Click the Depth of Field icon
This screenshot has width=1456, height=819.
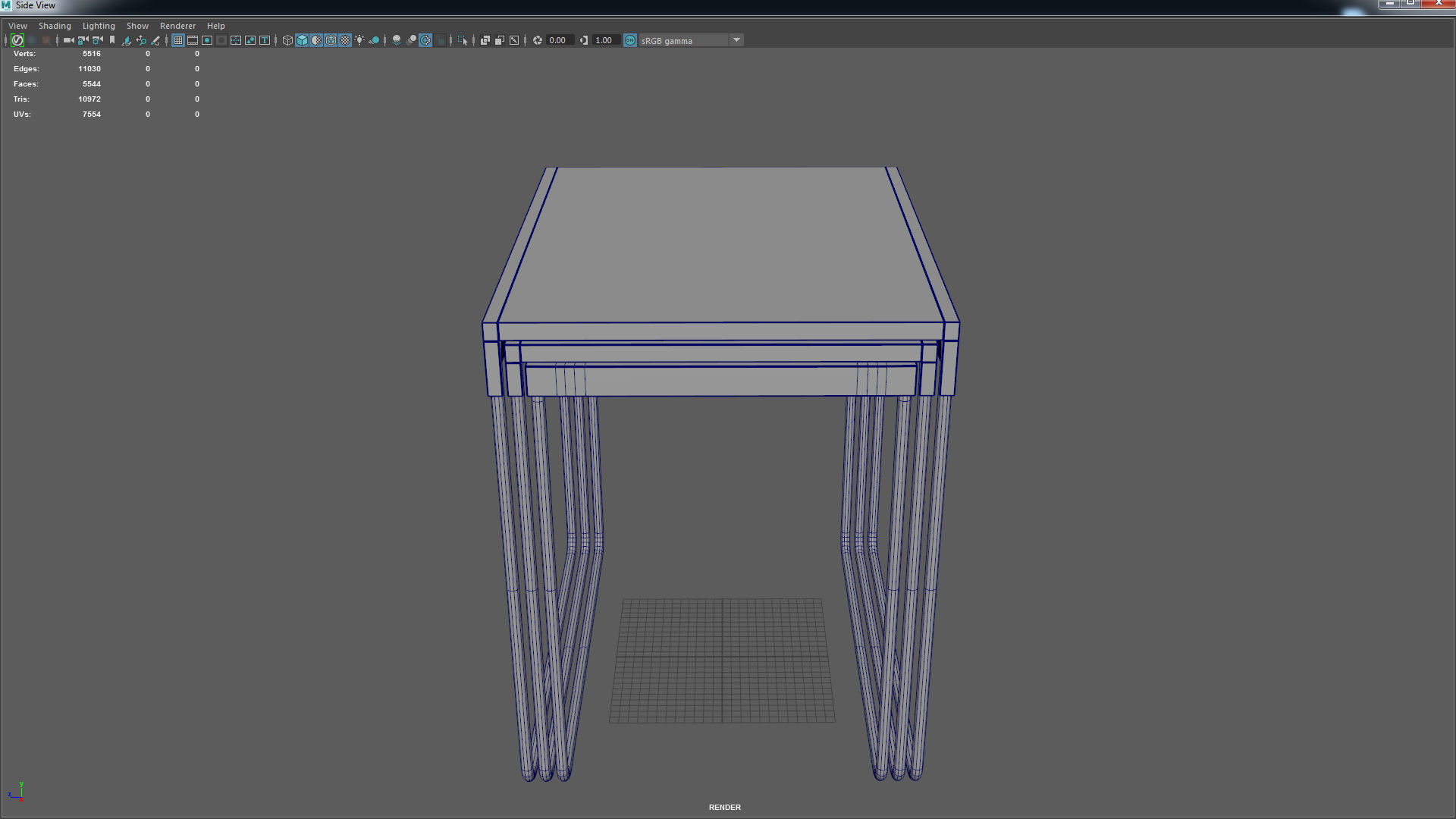tap(440, 40)
